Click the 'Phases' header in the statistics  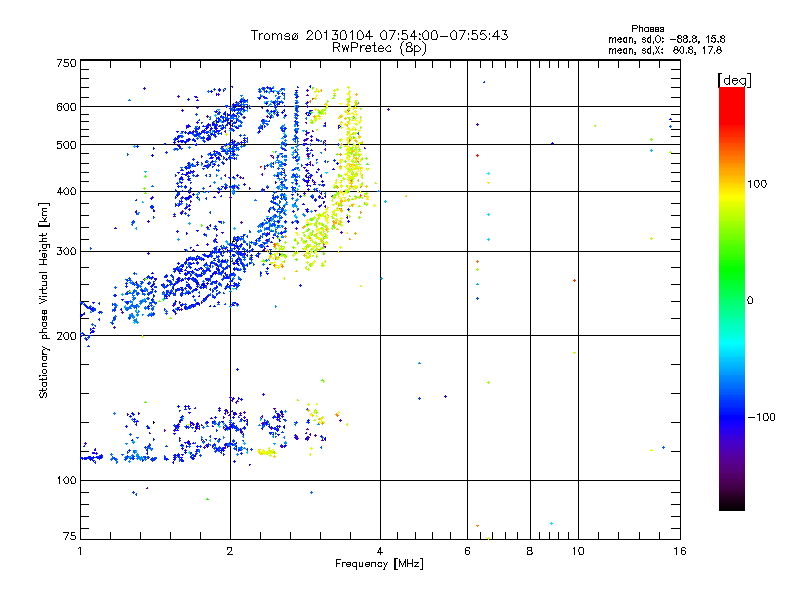pyautogui.click(x=647, y=29)
